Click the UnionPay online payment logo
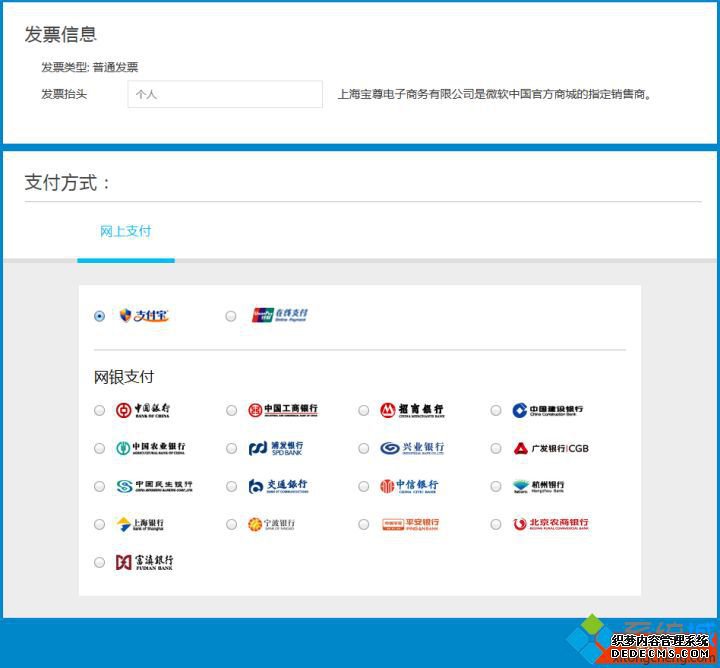This screenshot has width=720, height=668. pos(280,315)
